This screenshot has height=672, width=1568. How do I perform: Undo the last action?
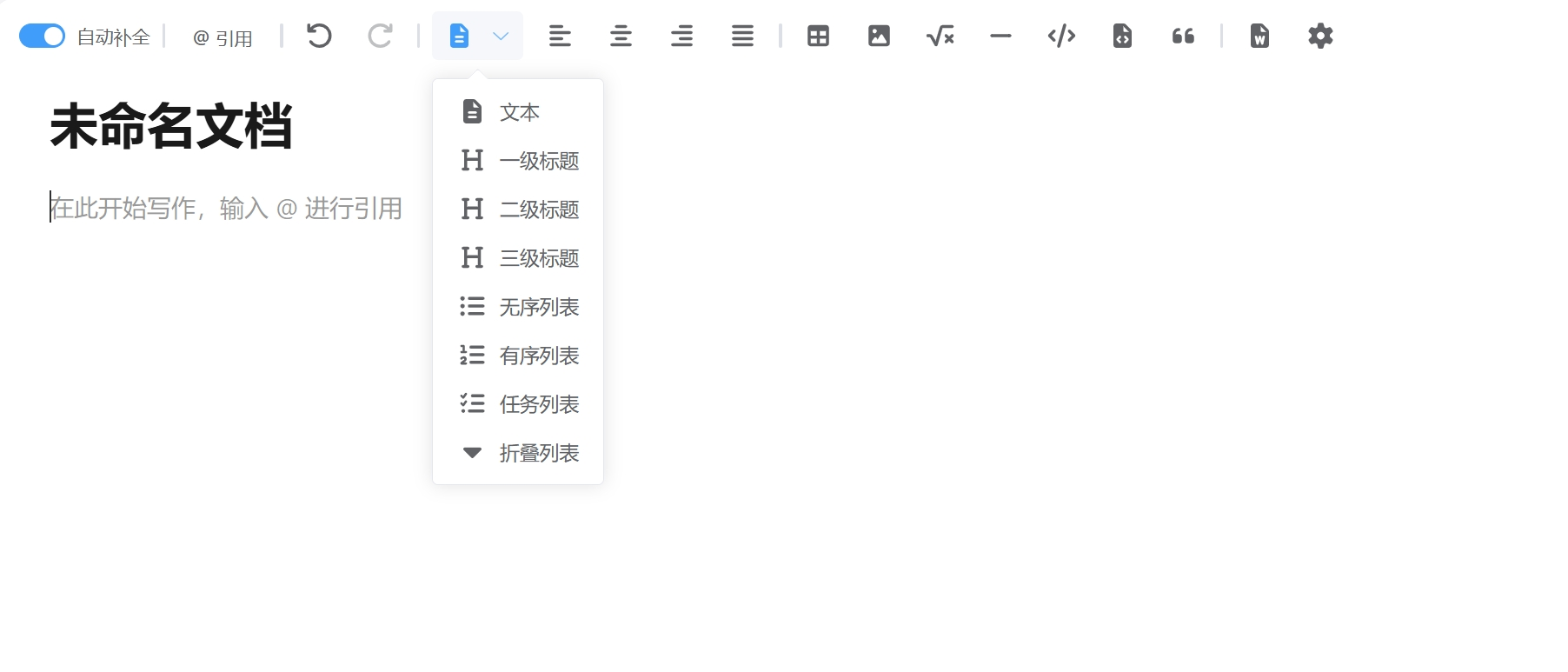[319, 36]
